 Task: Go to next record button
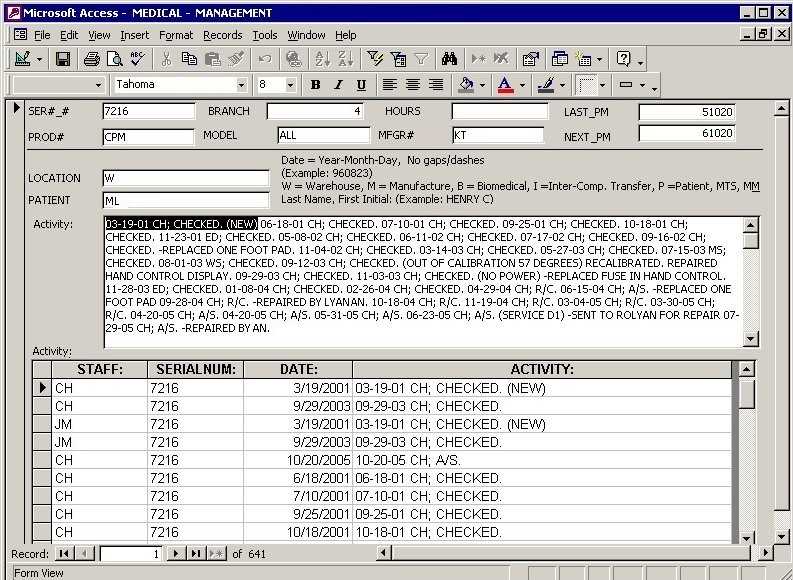[175, 553]
